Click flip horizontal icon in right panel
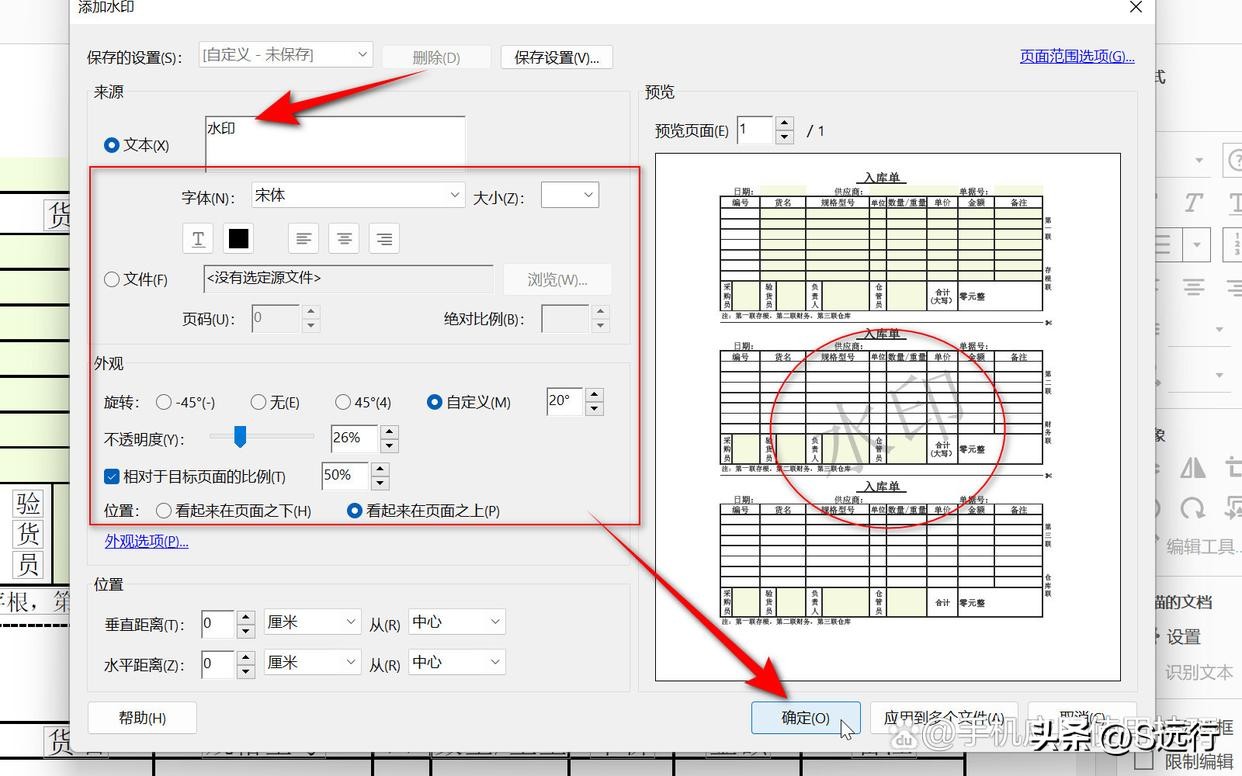Screen dimensions: 1242x776 click(1193, 468)
